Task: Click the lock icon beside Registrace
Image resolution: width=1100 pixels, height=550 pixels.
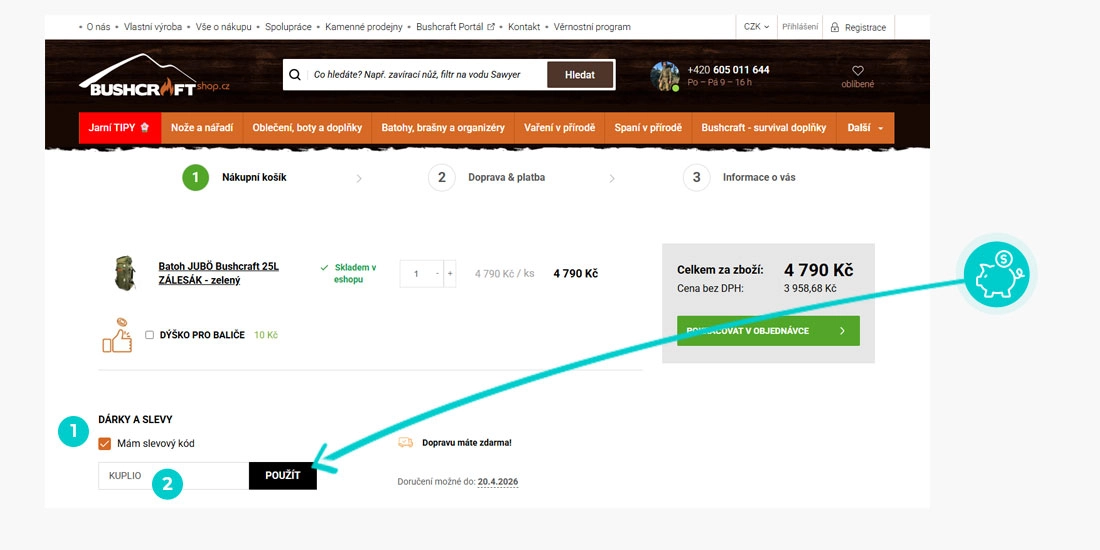Action: coord(834,27)
